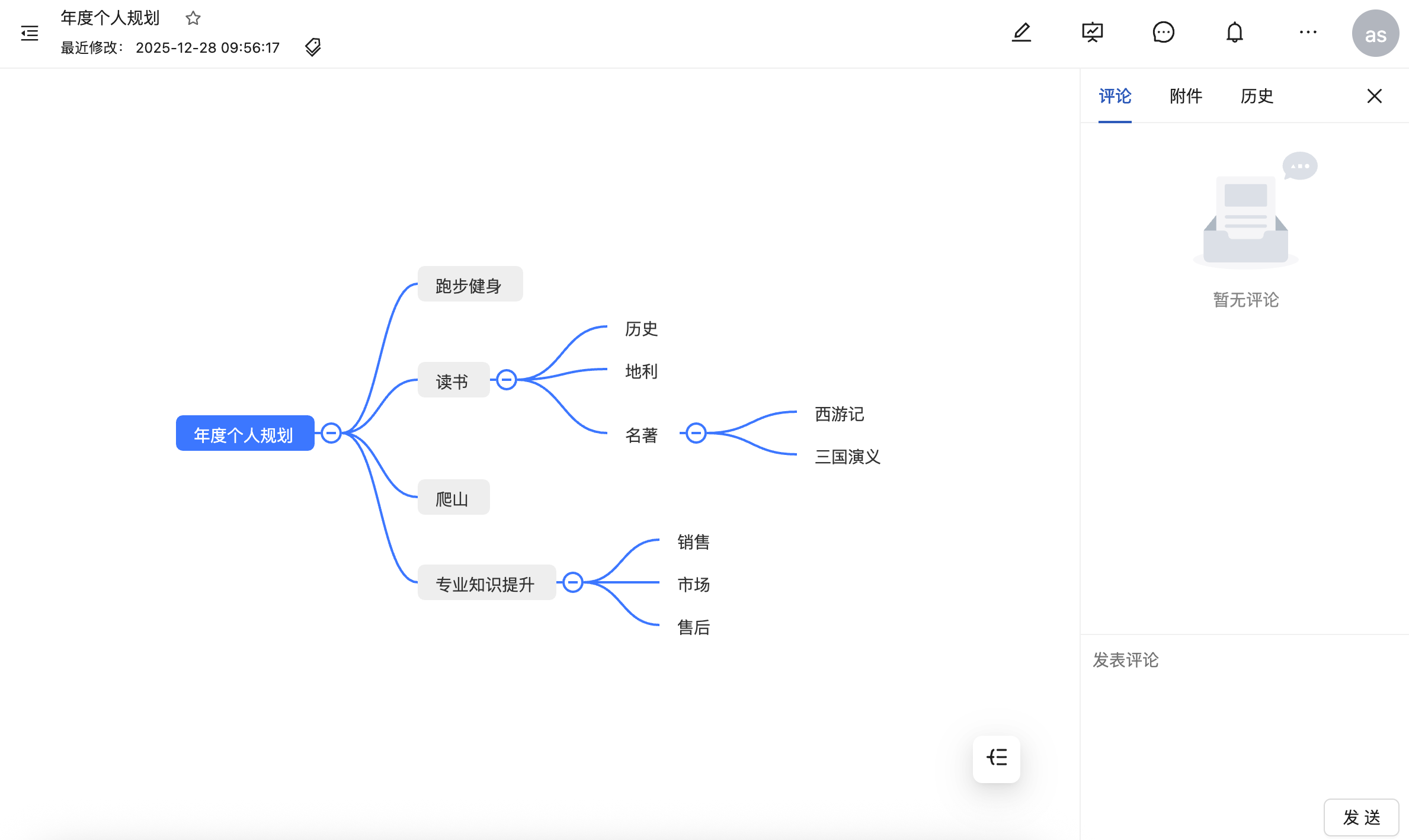This screenshot has height=840, width=1409.
Task: Open the more options ellipsis menu
Action: (x=1307, y=33)
